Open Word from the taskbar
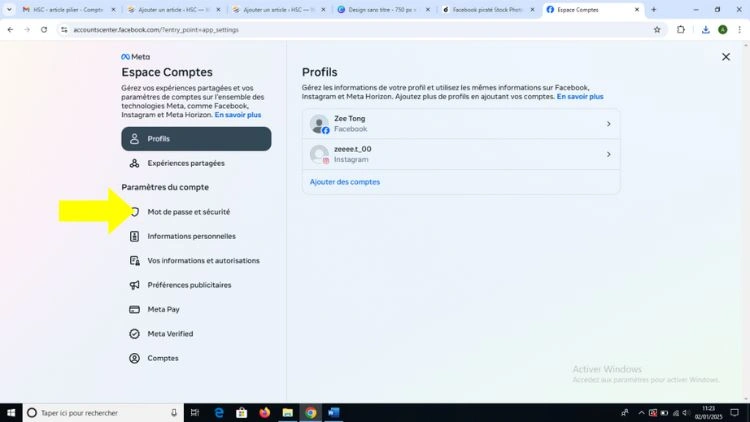The height and width of the screenshot is (422, 750). click(333, 412)
